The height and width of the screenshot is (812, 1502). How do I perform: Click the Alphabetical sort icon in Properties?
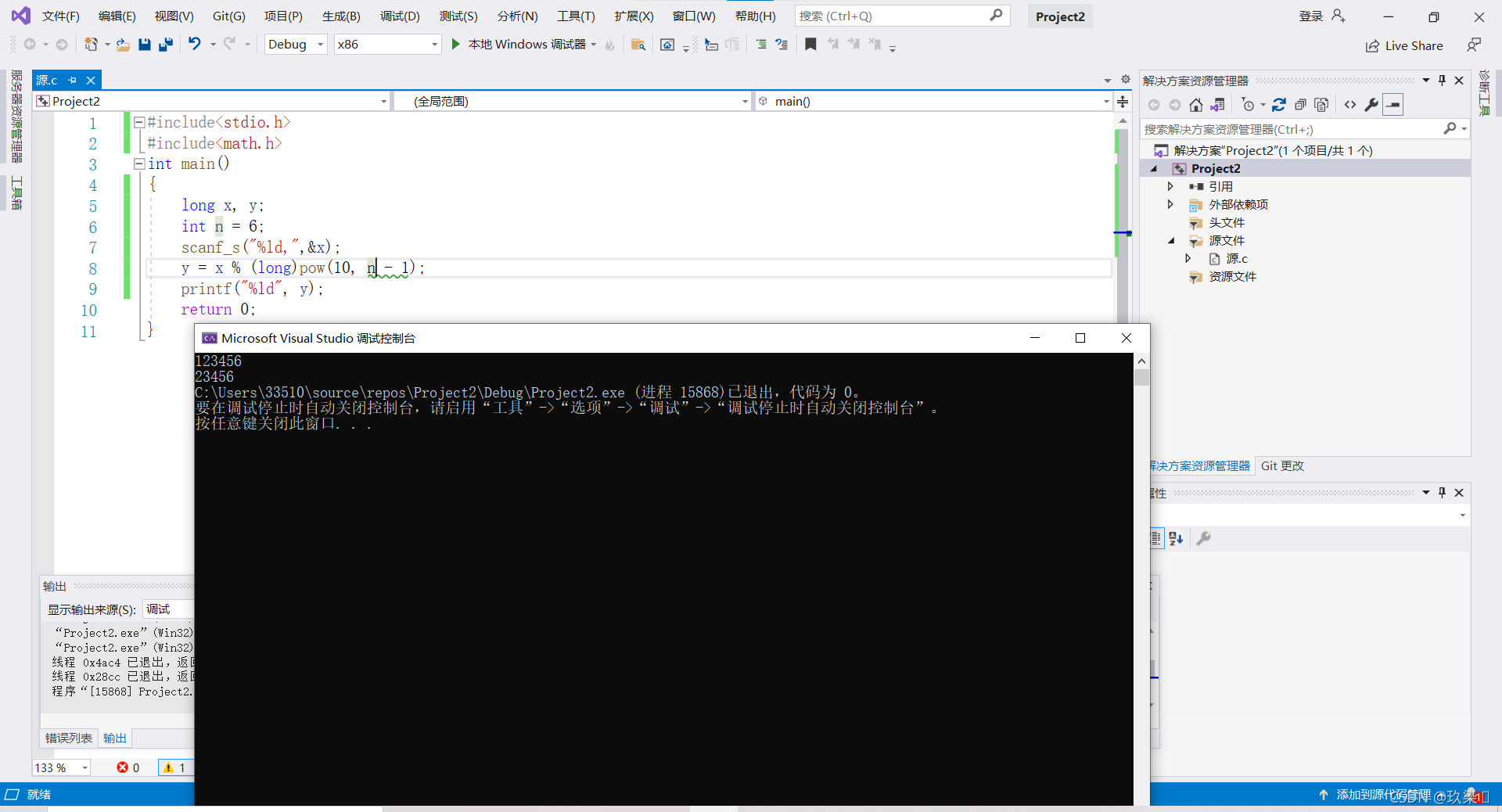coord(1176,538)
